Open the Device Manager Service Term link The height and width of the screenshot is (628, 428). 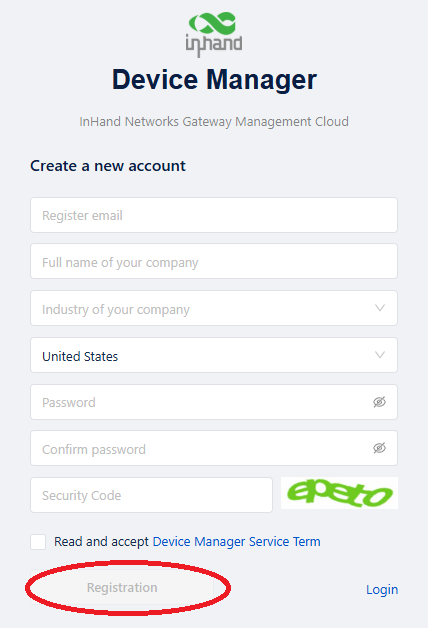pos(237,541)
